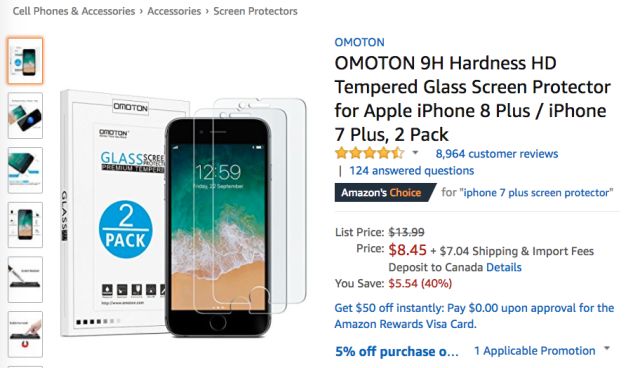Open the Cell Phones & Accessories breadcrumb
Screen dimensions: 640x368
74,11
